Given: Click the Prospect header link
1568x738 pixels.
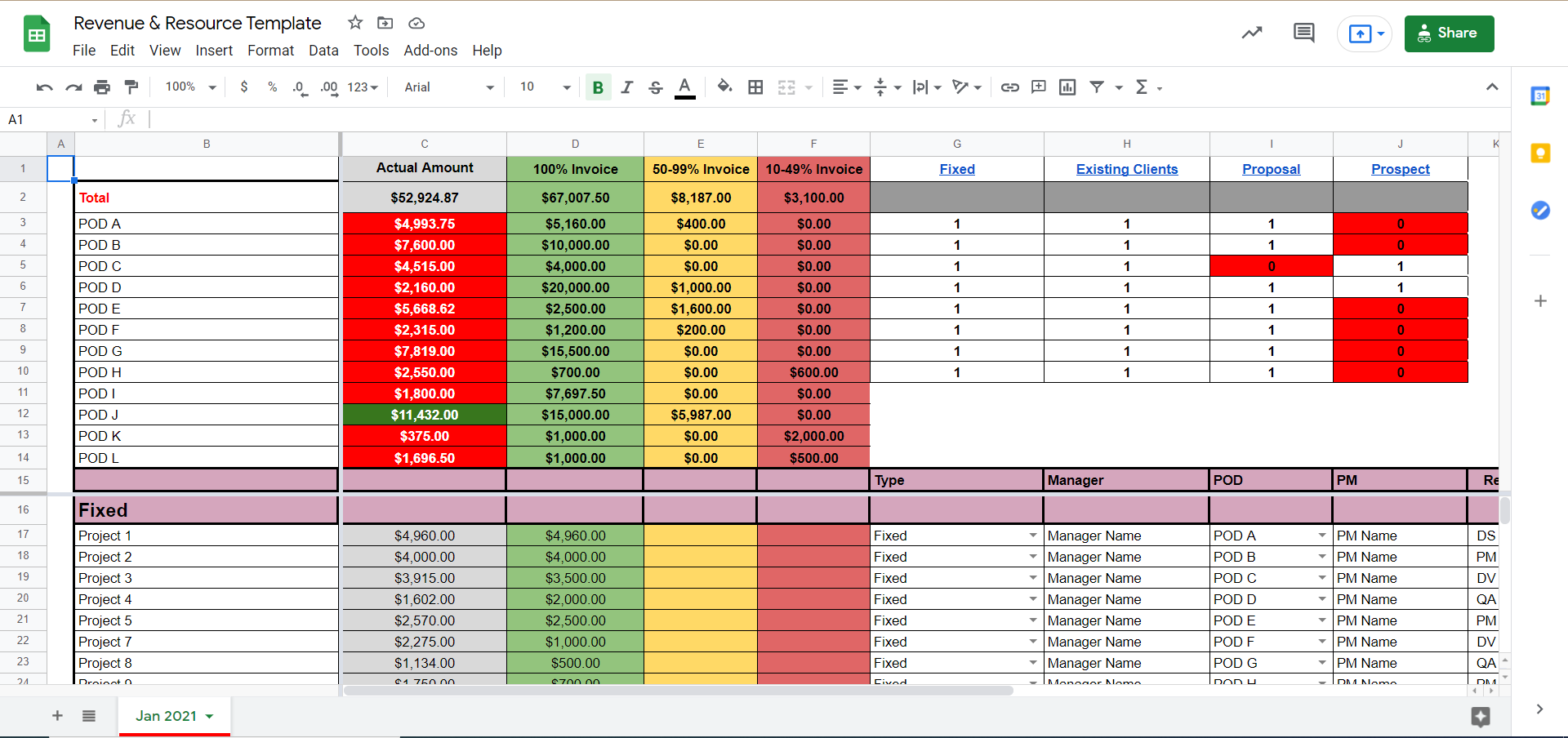Looking at the screenshot, I should 1401,169.
